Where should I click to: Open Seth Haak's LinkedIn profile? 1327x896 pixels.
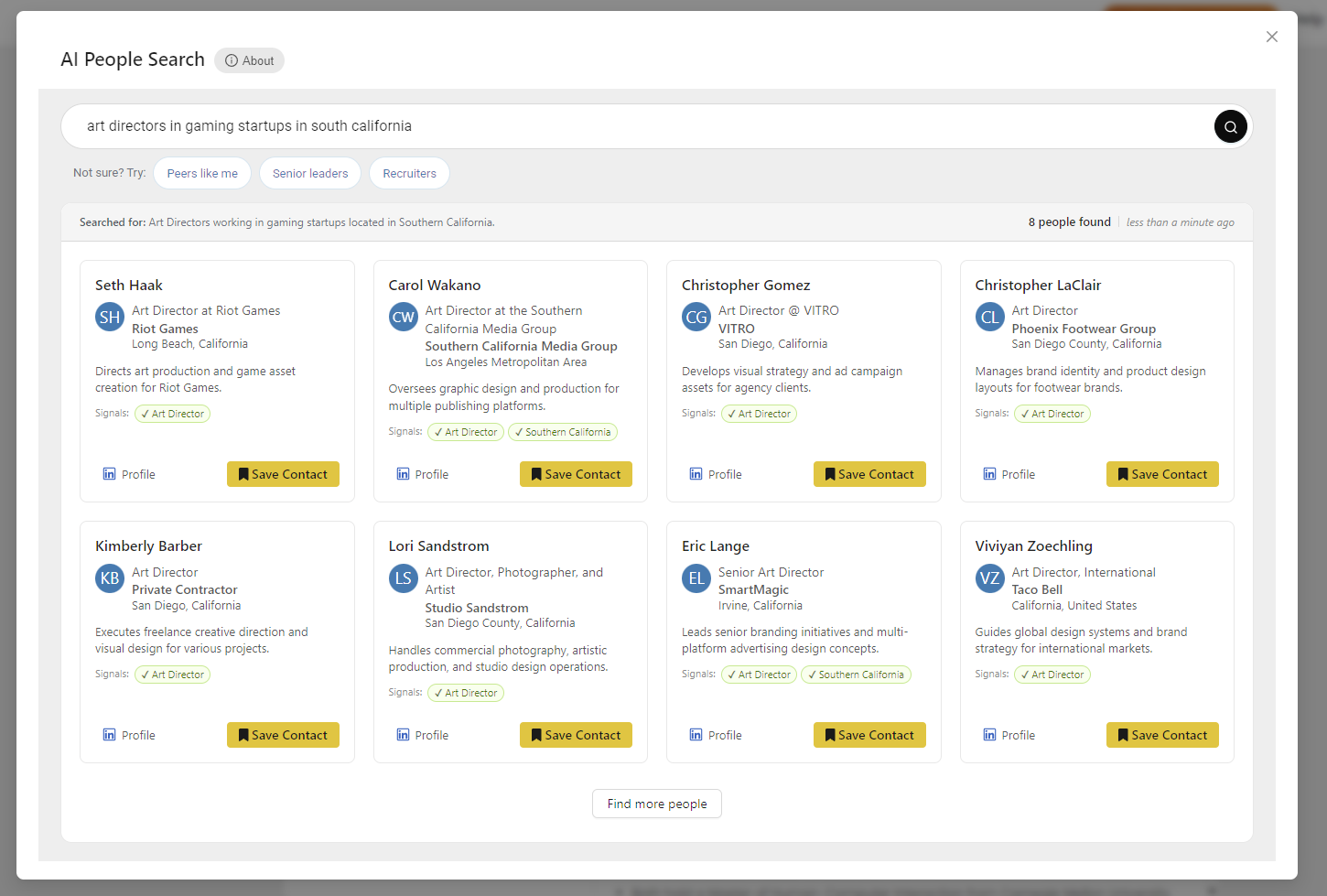pos(129,474)
